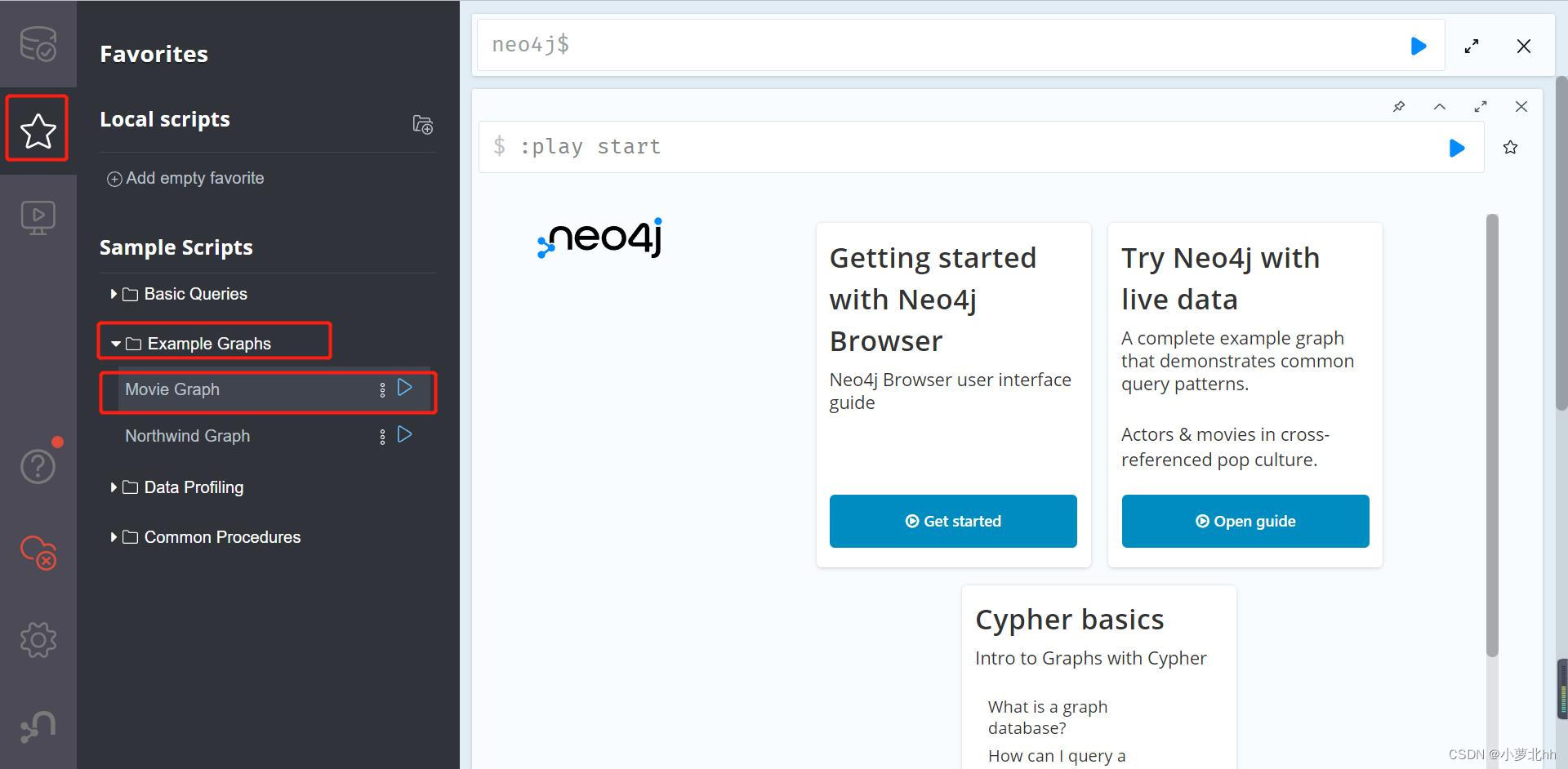Open the Favorites star sidebar icon
Viewport: 1568px width, 769px height.
pyautogui.click(x=38, y=131)
